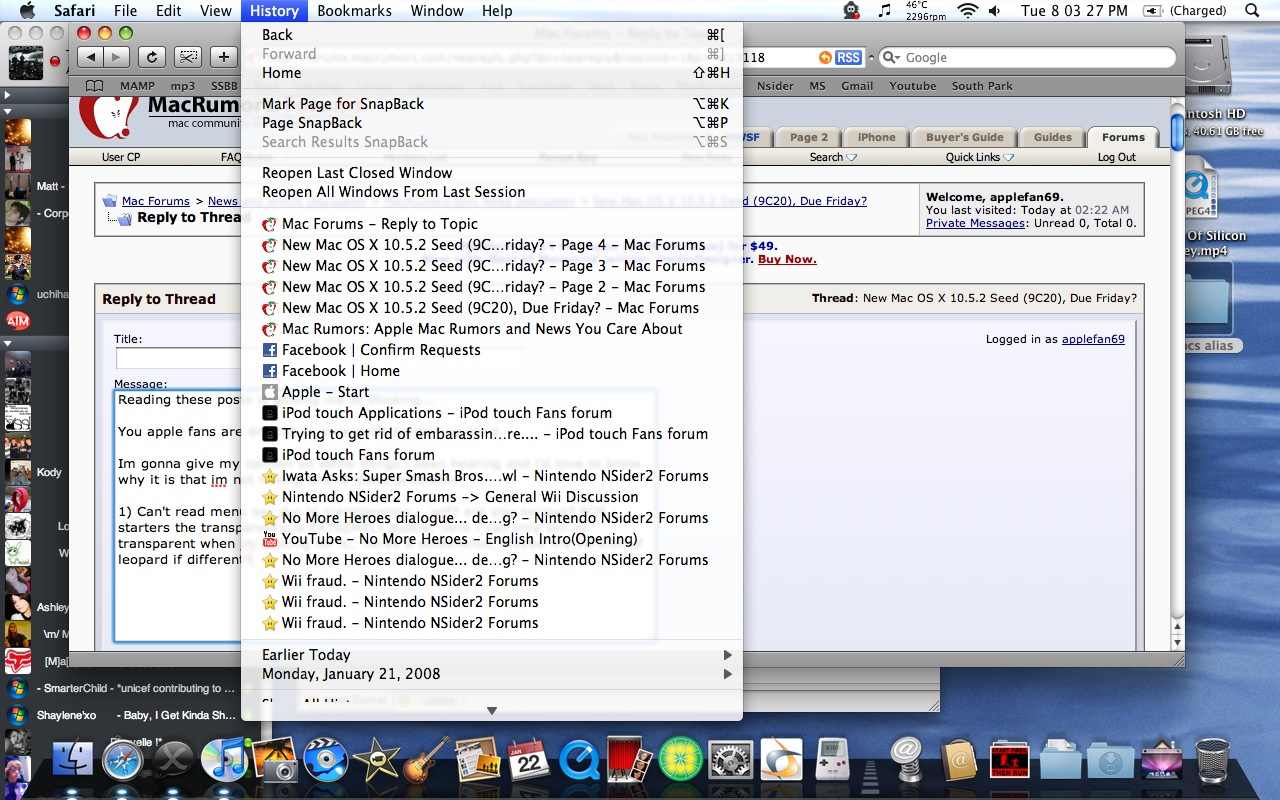Switch to the Buyer's Guide tab
This screenshot has width=1280, height=800.
964,137
